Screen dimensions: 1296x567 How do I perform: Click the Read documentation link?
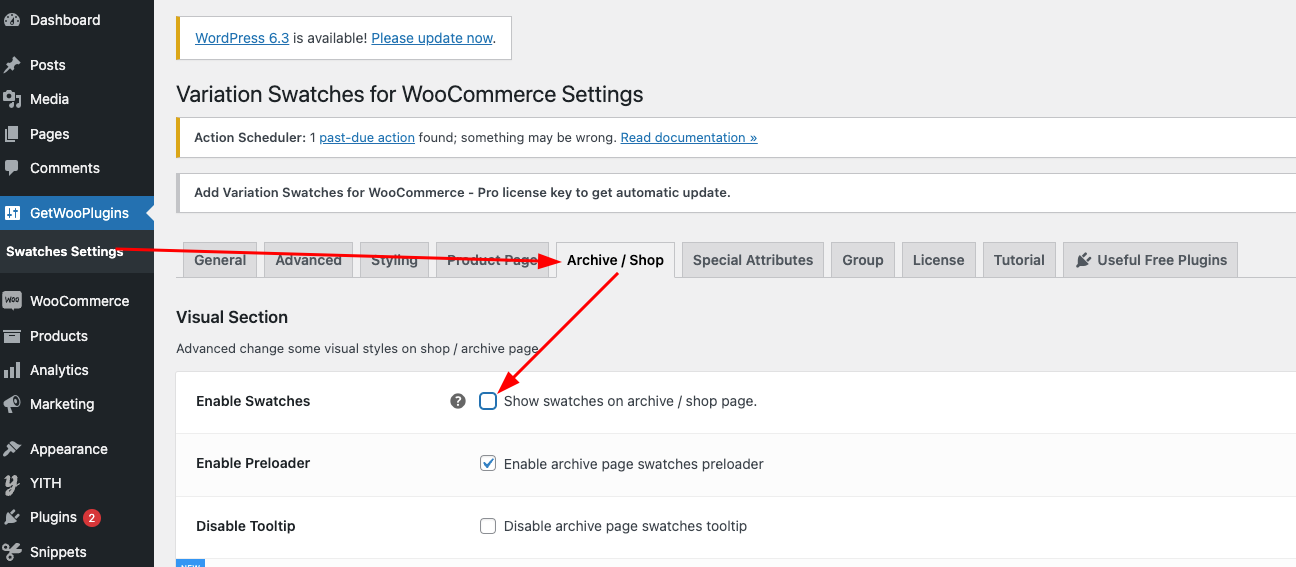(689, 138)
